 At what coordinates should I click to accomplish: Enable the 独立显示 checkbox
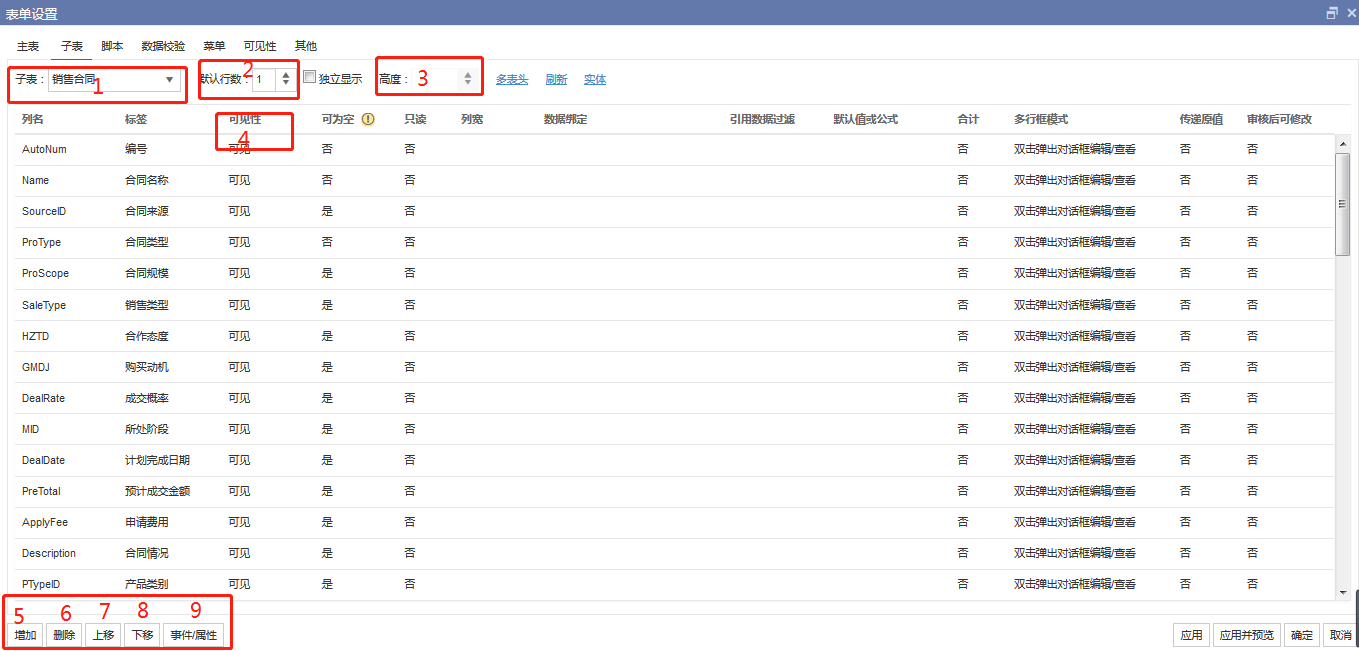[310, 77]
